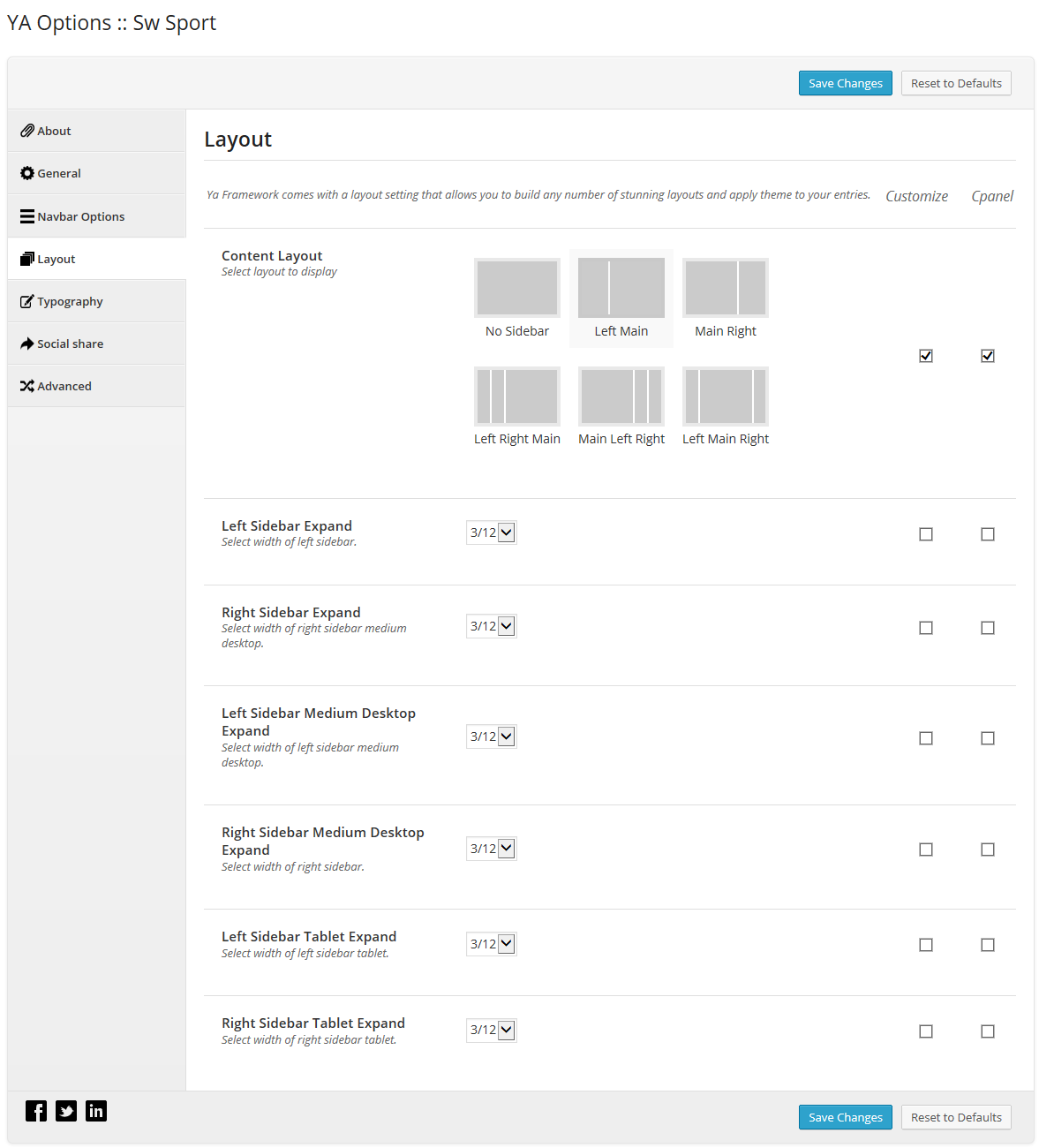This screenshot has height=1148, width=1039.
Task: Pick the Left Main layout icon
Action: click(x=621, y=288)
